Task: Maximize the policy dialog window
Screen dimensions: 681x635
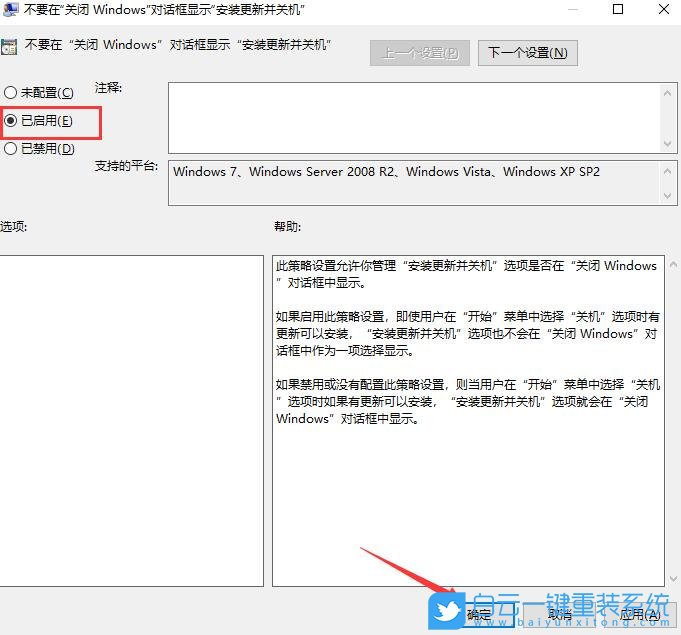Action: (618, 9)
